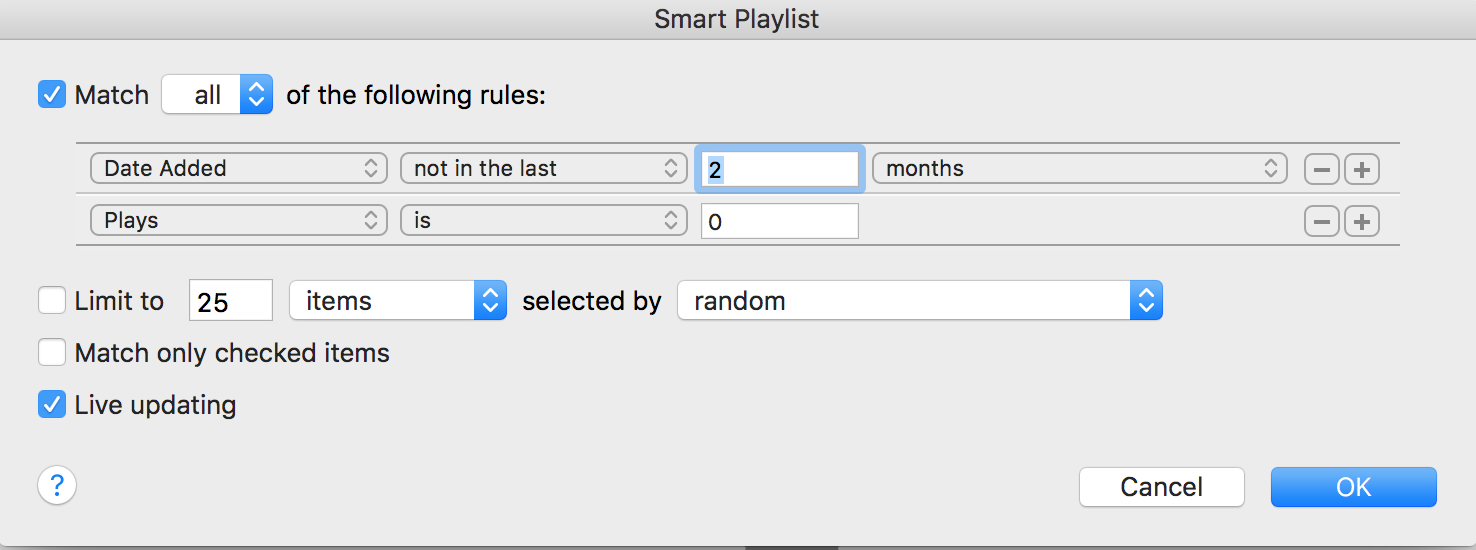
Task: Remove the Plays rule with minus button
Action: [x=1322, y=221]
